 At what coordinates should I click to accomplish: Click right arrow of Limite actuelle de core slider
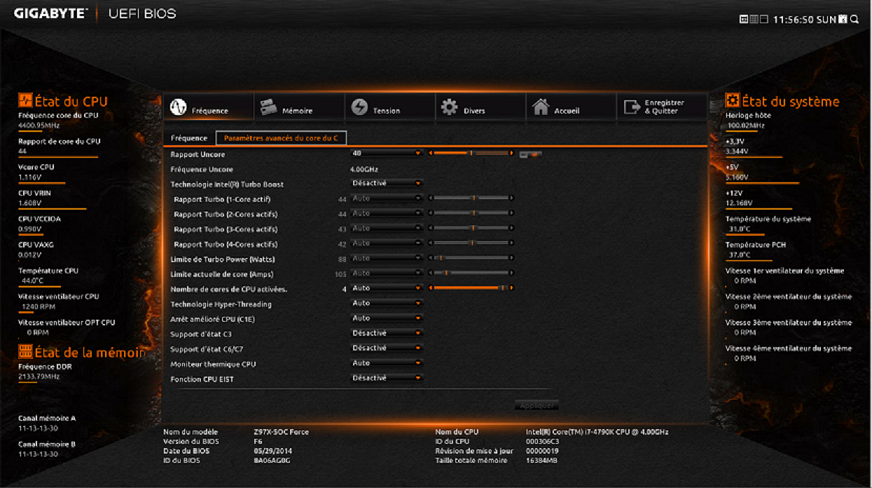coord(511,273)
